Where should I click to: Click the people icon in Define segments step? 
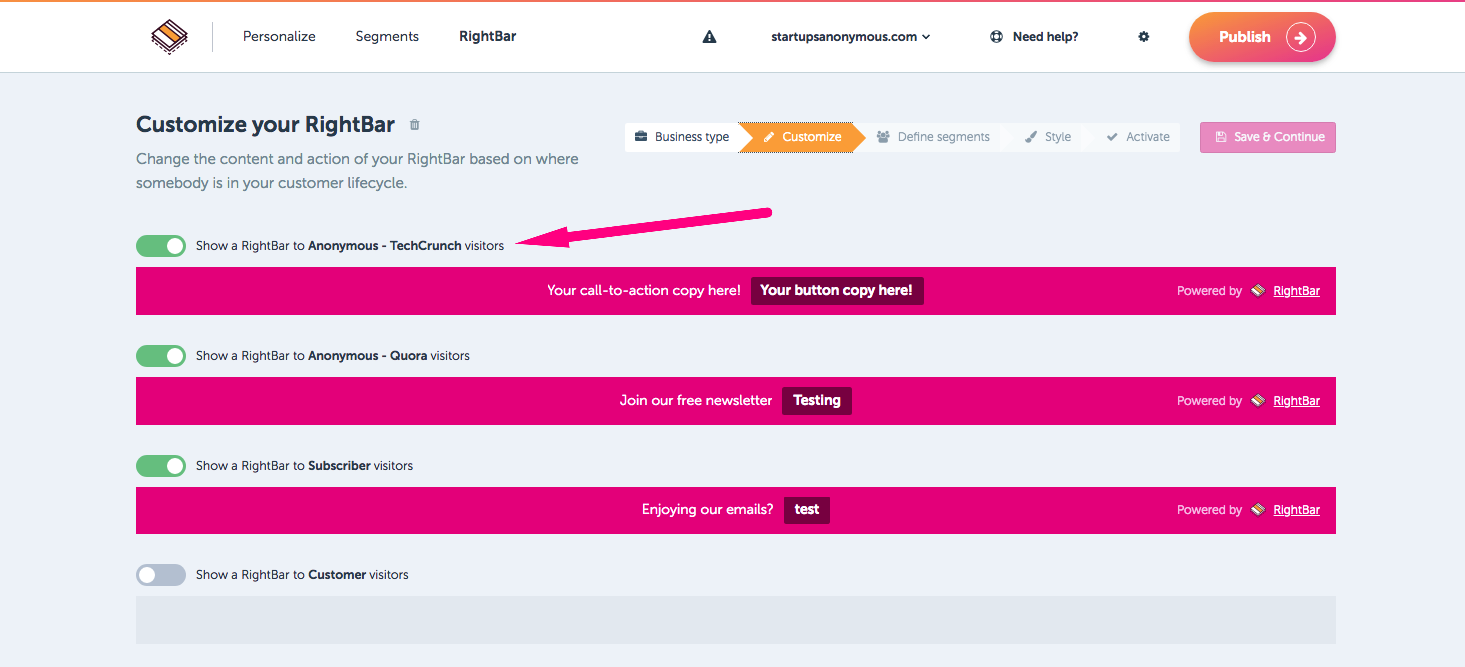883,137
